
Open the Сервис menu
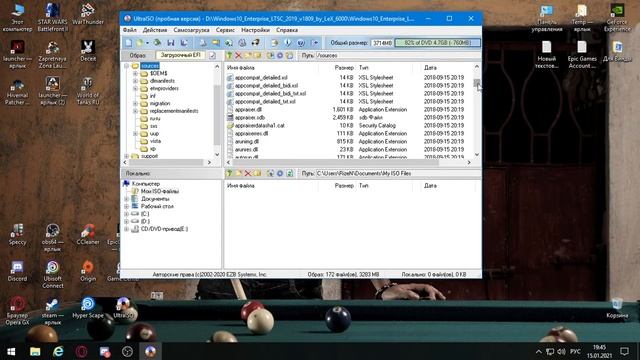225,30
